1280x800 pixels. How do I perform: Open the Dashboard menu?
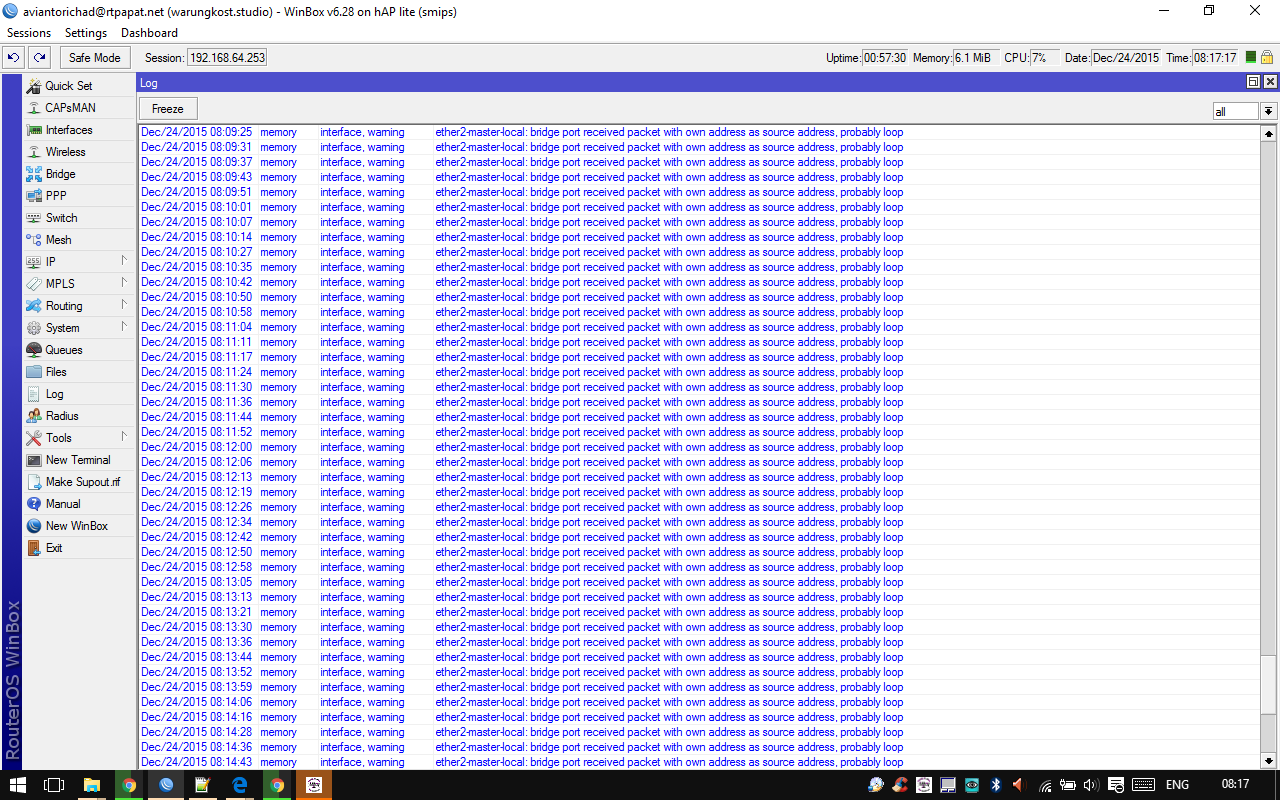coord(149,32)
